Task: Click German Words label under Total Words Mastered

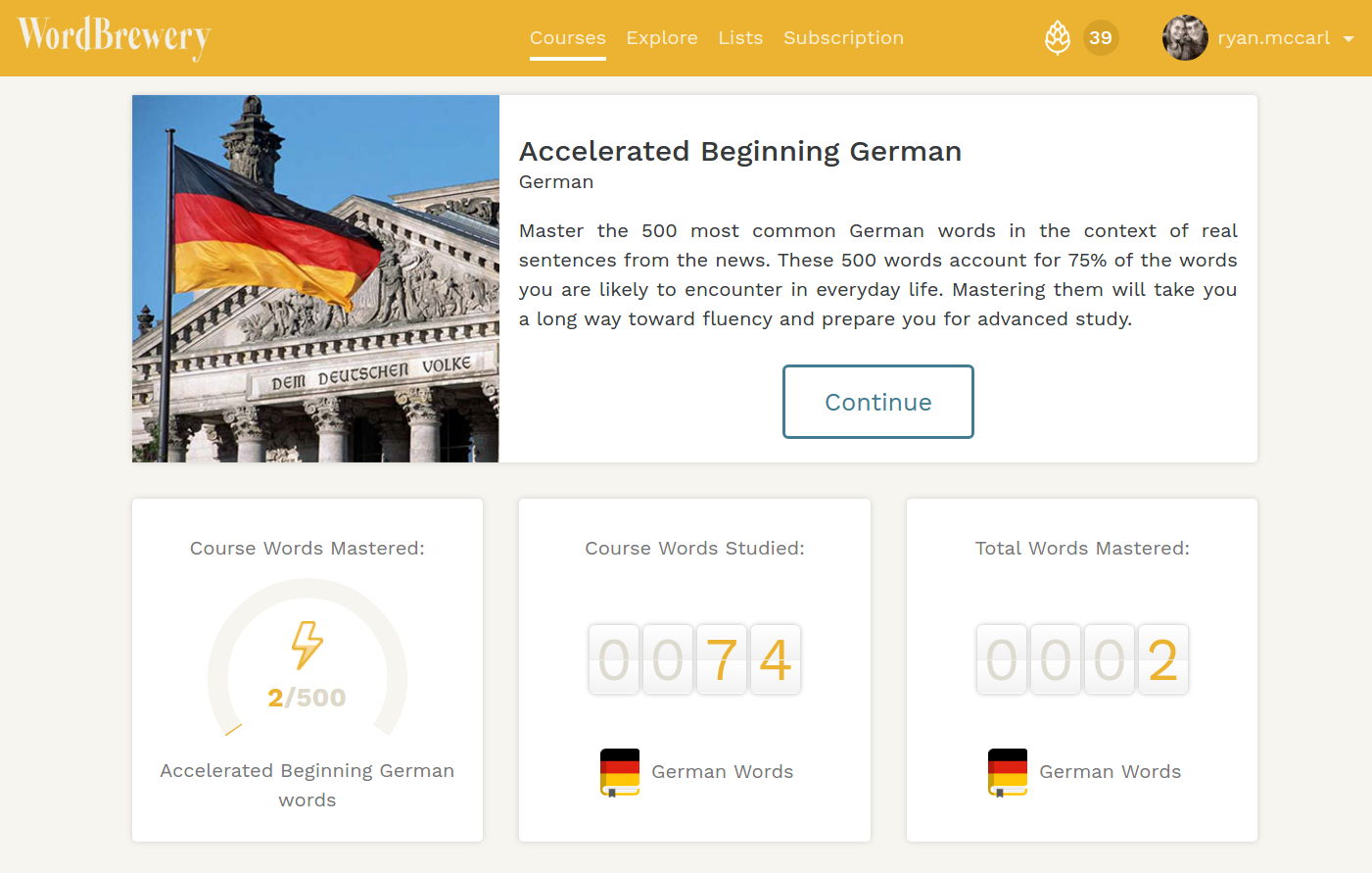Action: [1111, 772]
